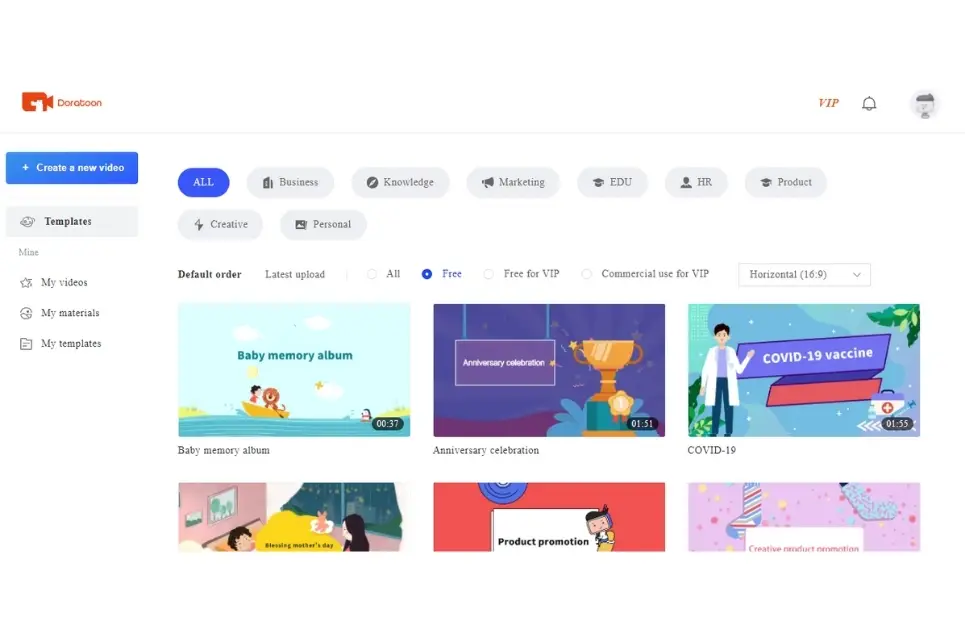The width and height of the screenshot is (965, 635).
Task: Open My materials icon in sidebar
Action: coord(26,313)
